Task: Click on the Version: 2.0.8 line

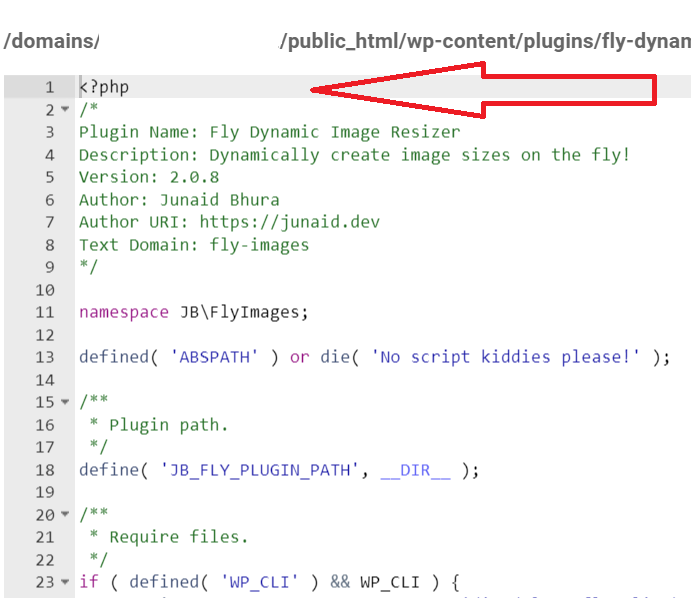Action: [x=149, y=177]
